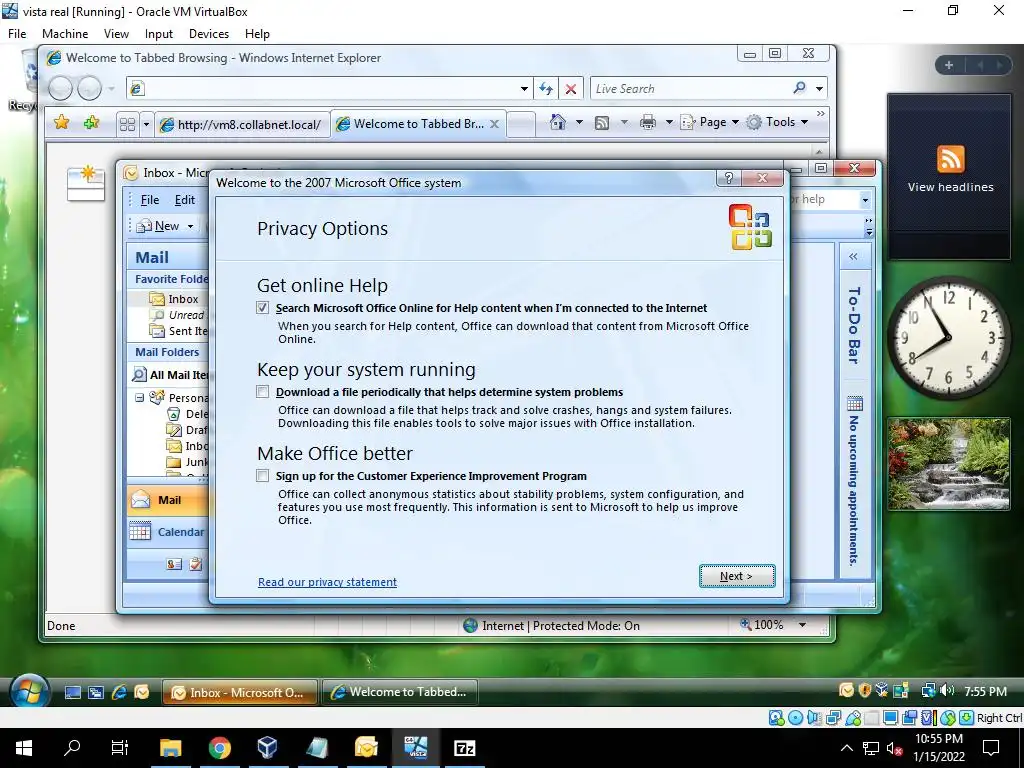Click the IE Forward button
The image size is (1024, 768).
coord(89,88)
